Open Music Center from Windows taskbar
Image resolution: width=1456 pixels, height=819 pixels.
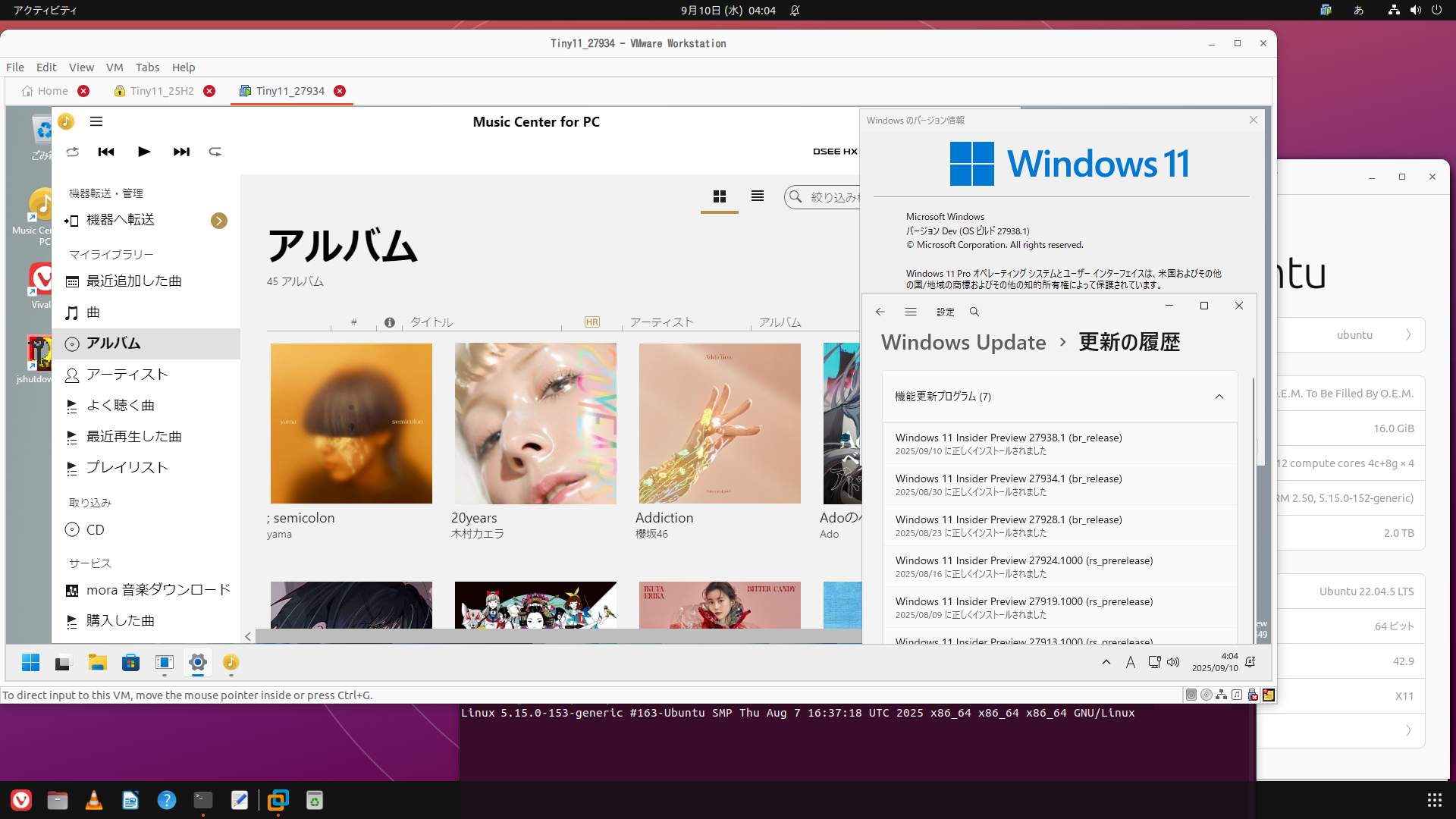(231, 663)
